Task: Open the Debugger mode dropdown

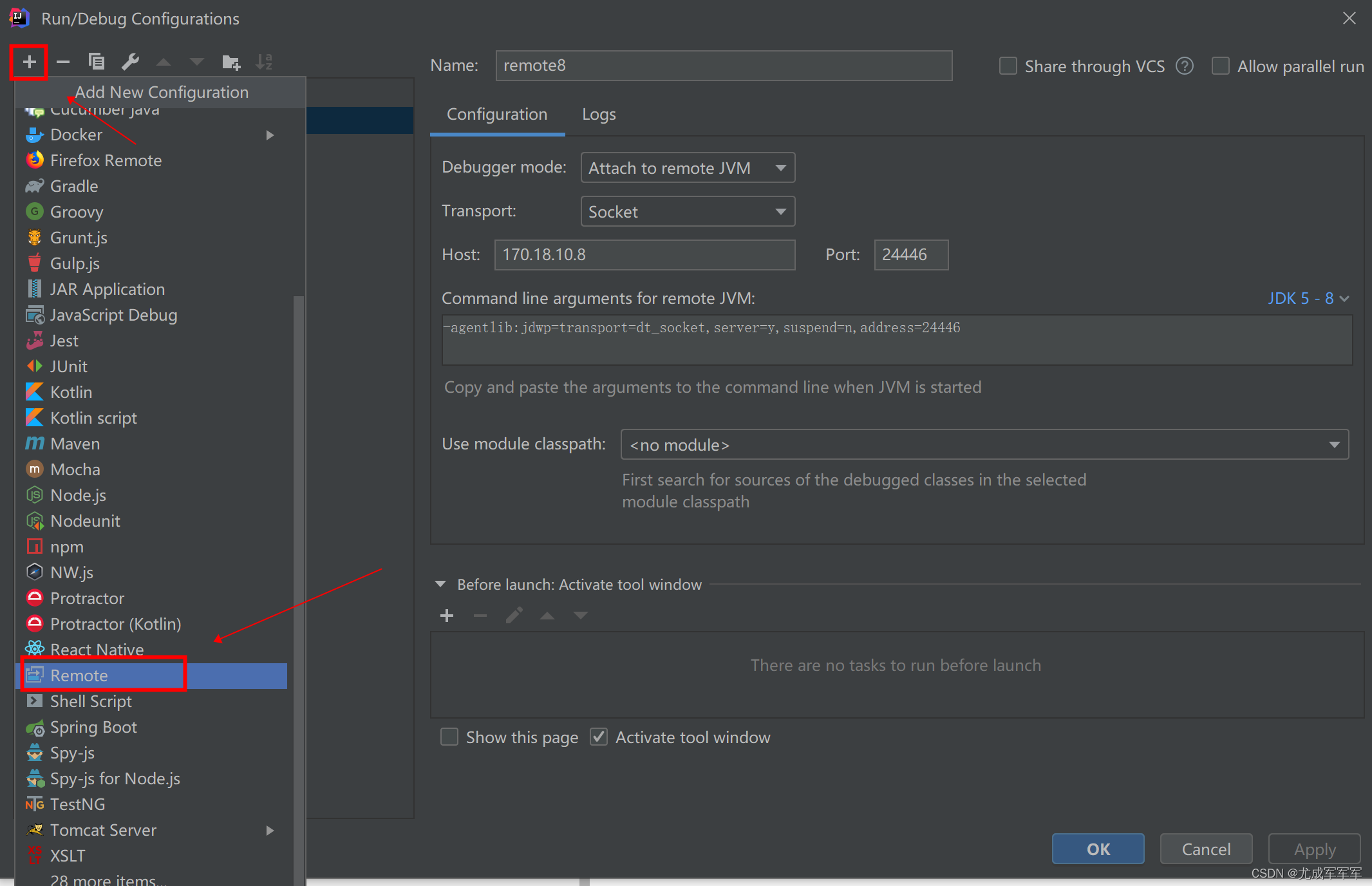Action: [688, 167]
